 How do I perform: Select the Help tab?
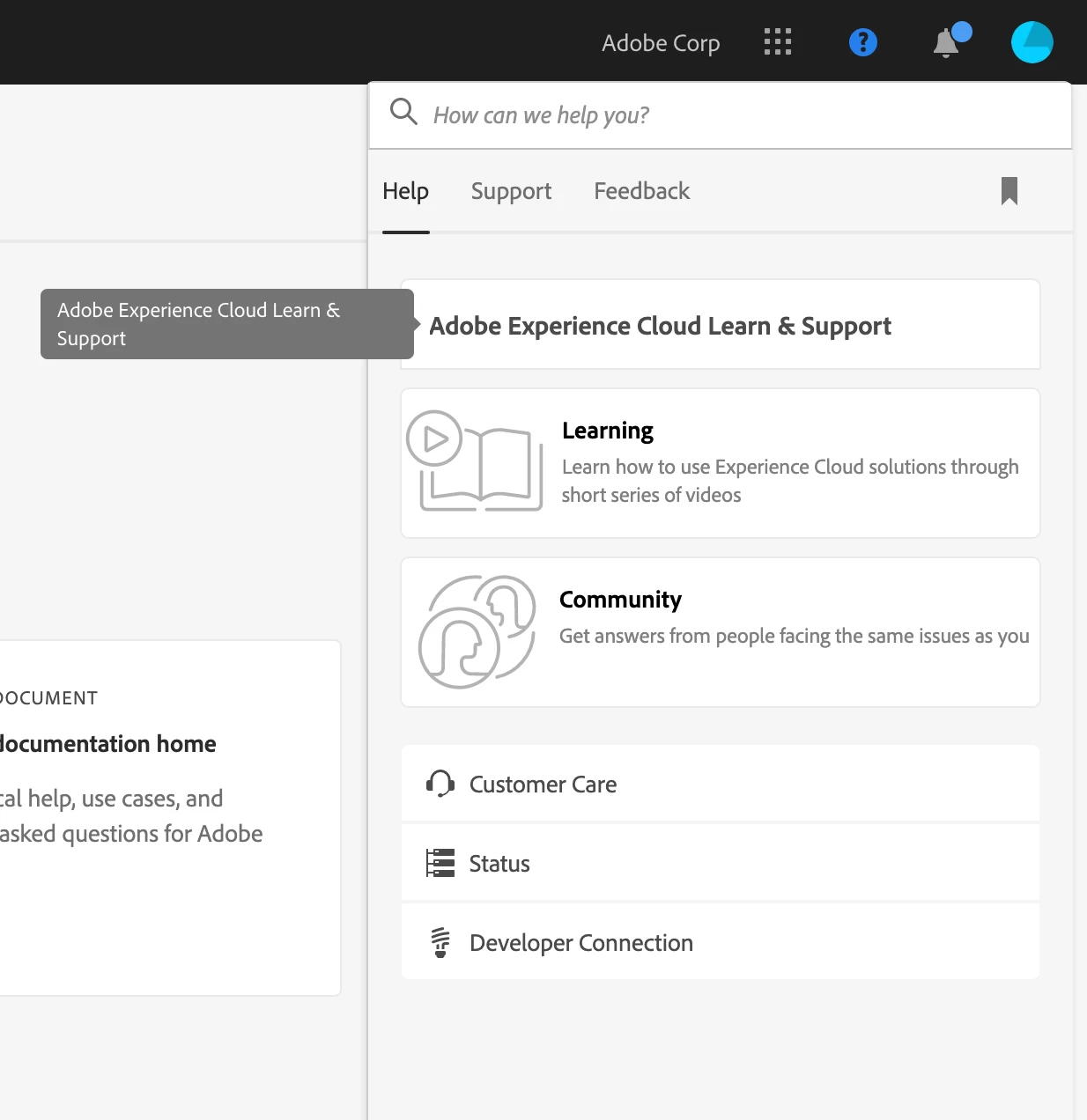[405, 191]
